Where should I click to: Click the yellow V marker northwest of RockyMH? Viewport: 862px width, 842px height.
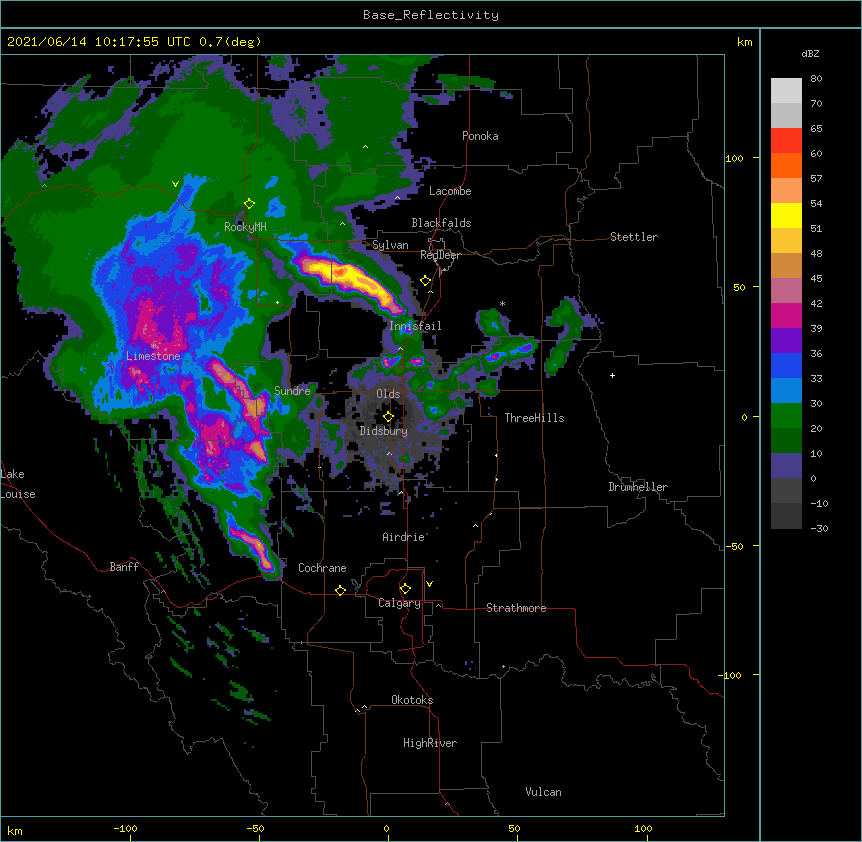click(x=175, y=184)
